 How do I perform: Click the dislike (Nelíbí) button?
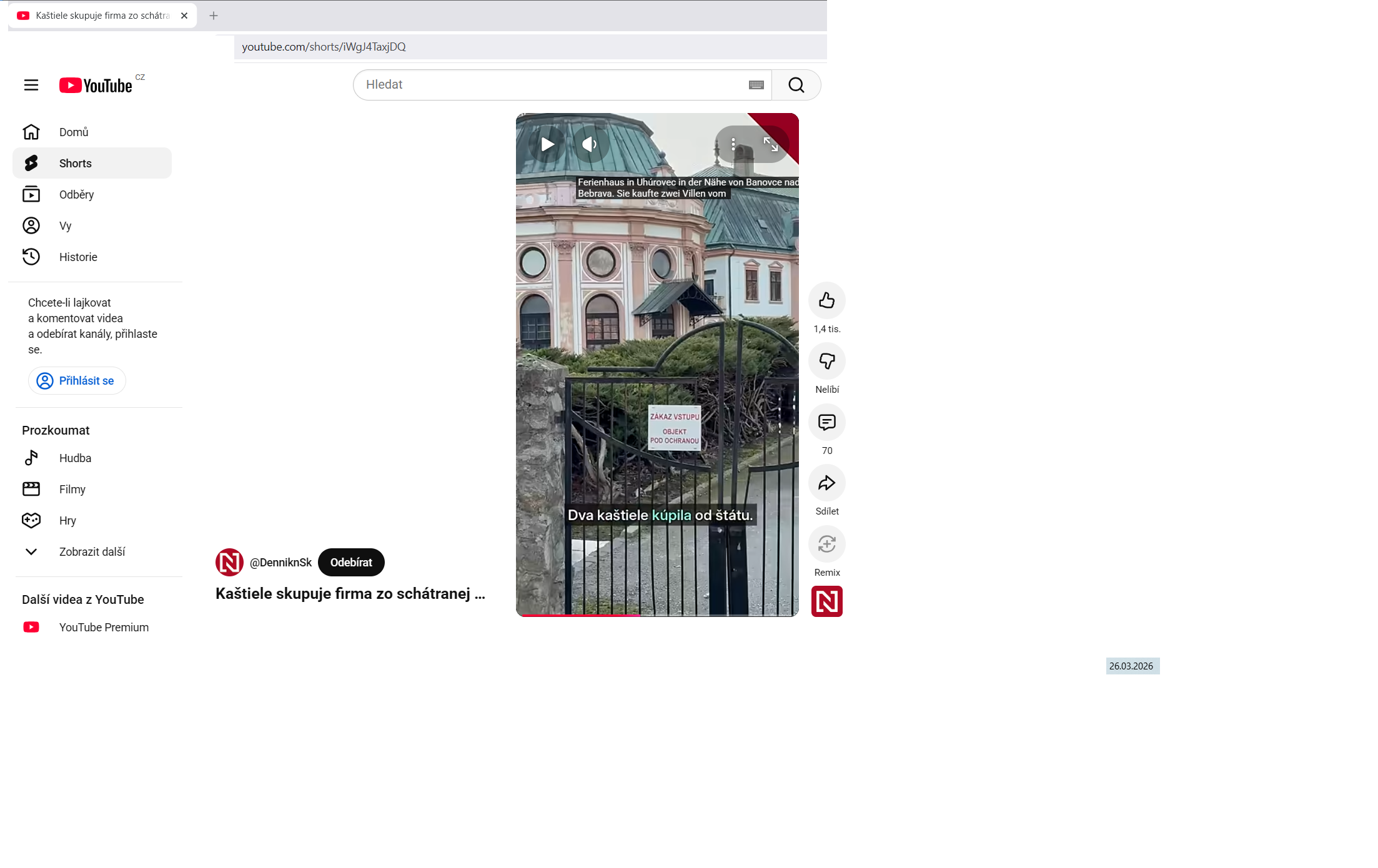[826, 361]
